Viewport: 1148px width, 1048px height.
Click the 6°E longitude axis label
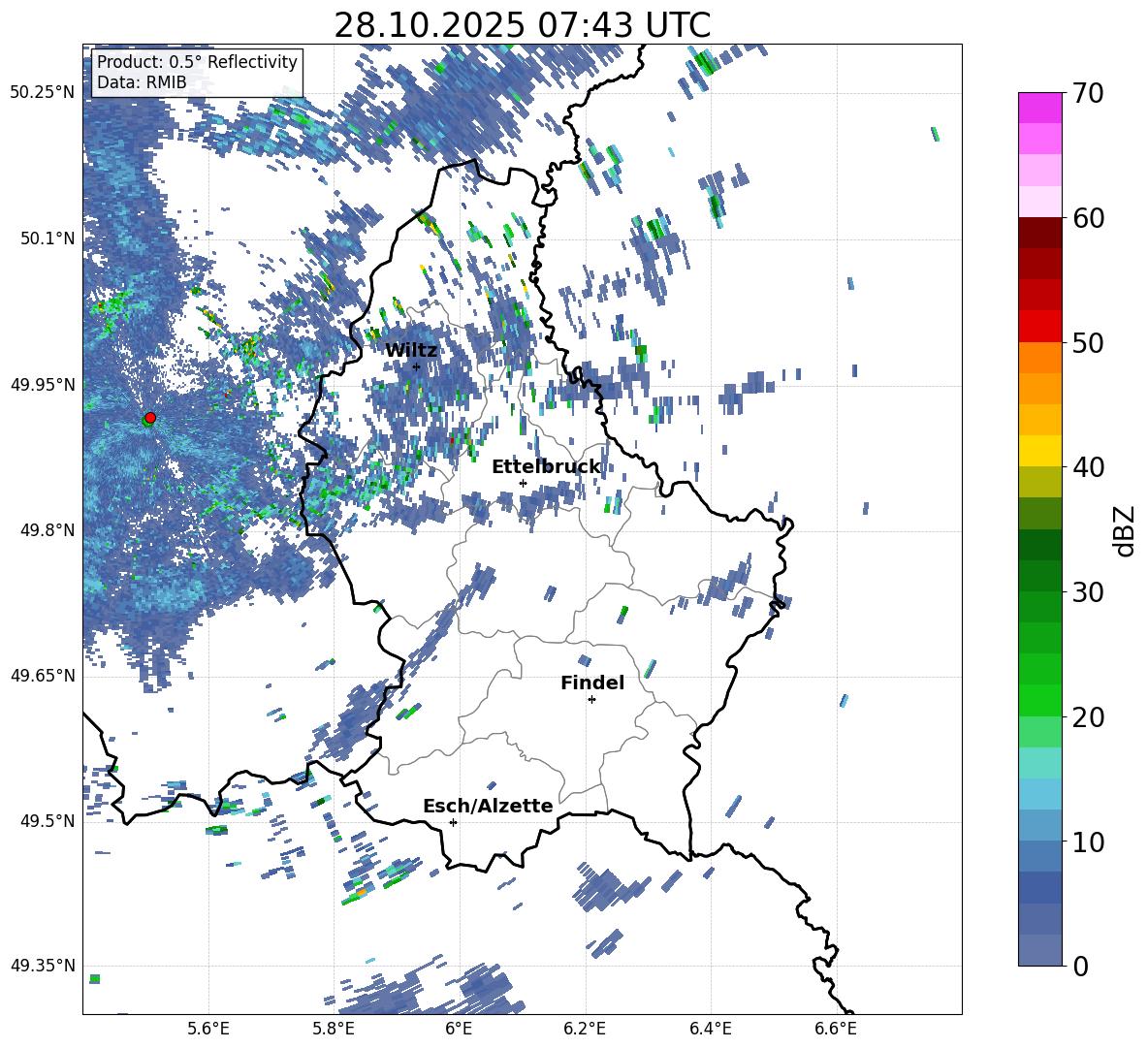click(459, 1029)
